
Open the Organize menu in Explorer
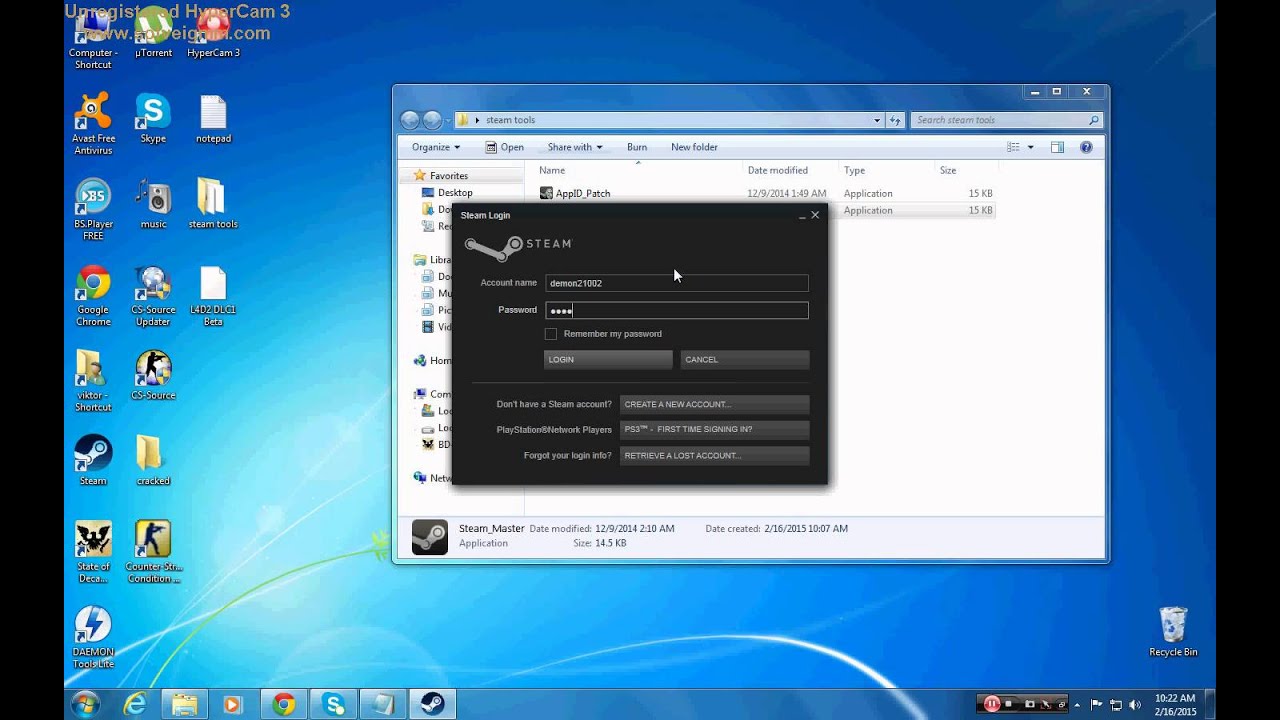[x=436, y=147]
